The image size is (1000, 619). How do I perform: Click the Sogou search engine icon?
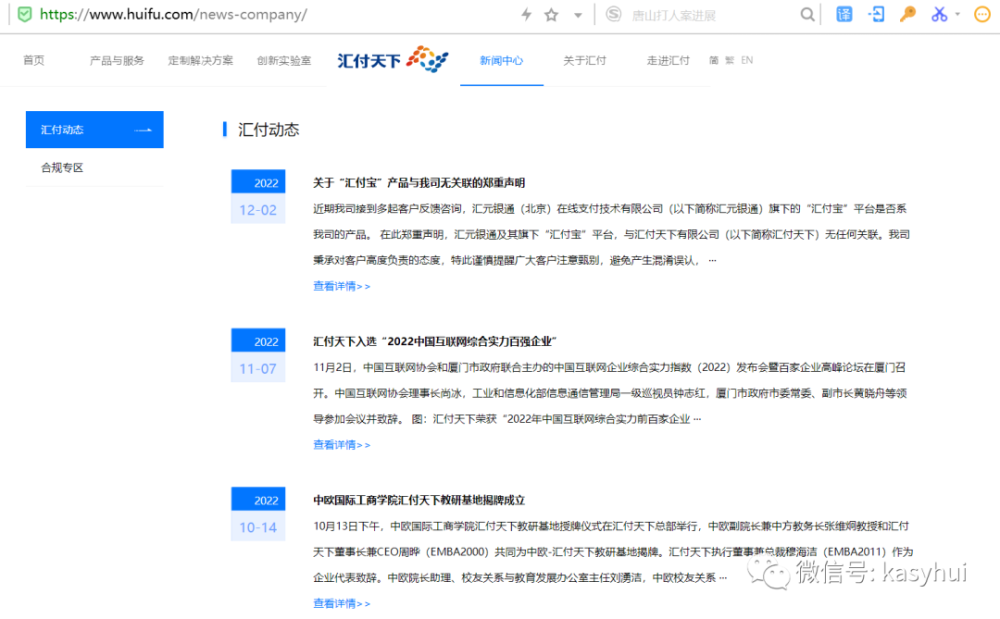tap(614, 14)
